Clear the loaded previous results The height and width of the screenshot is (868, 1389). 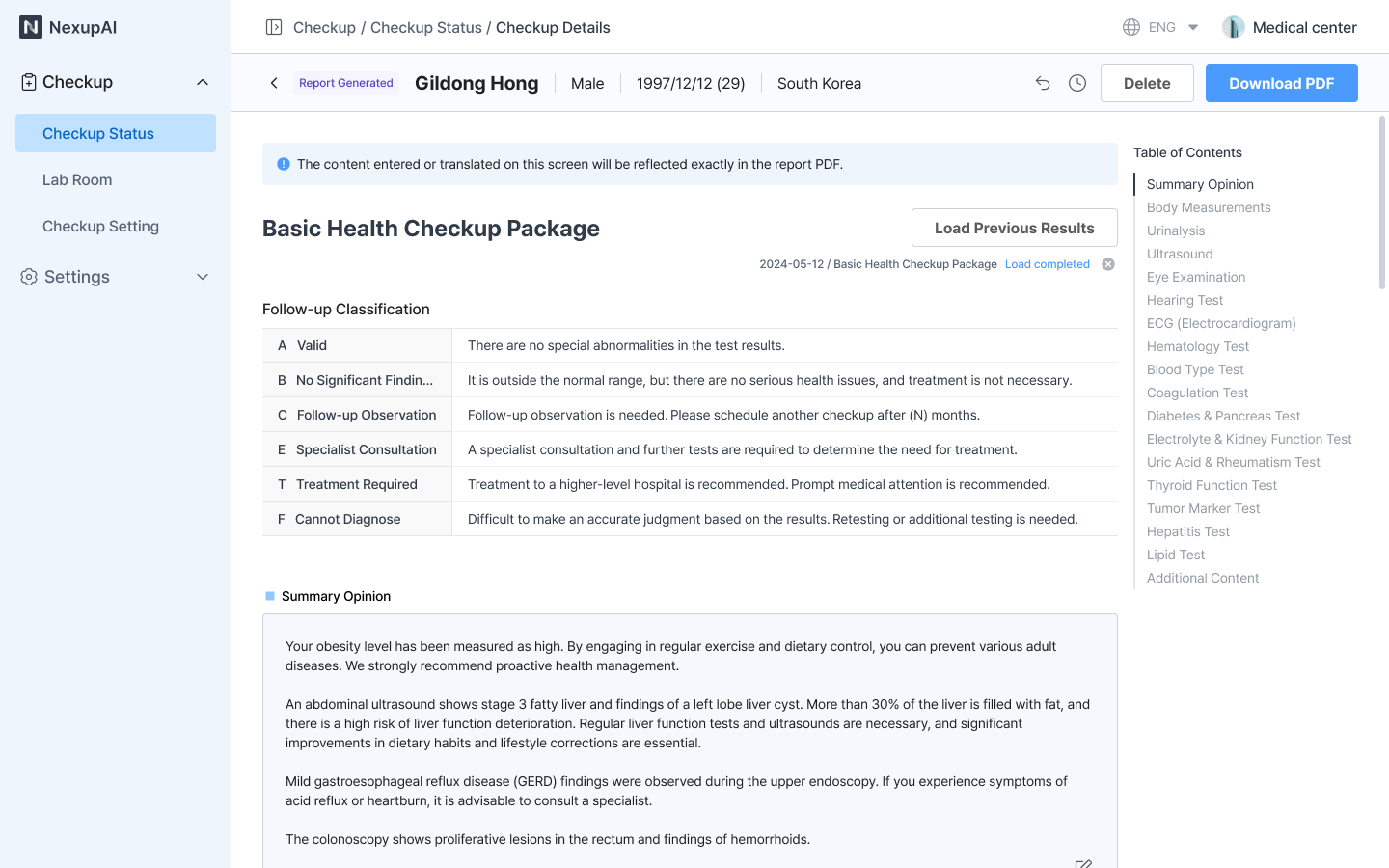click(1108, 264)
